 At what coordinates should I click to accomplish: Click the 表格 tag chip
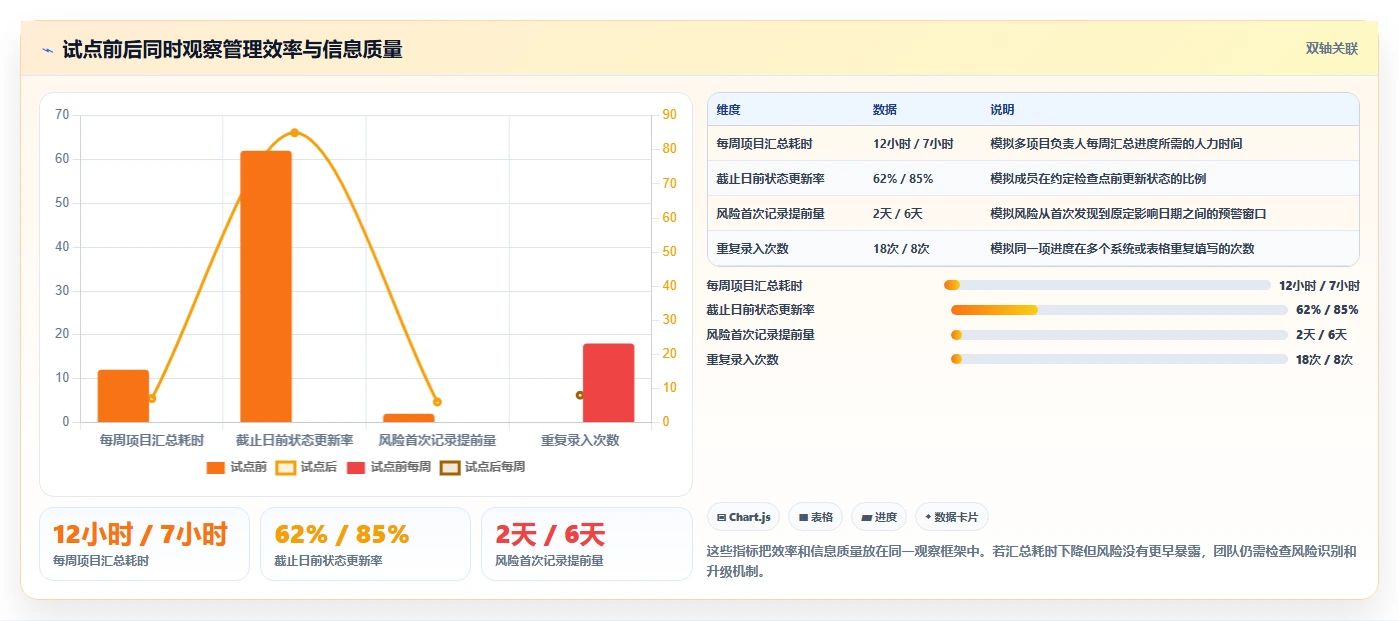pyautogui.click(x=816, y=517)
